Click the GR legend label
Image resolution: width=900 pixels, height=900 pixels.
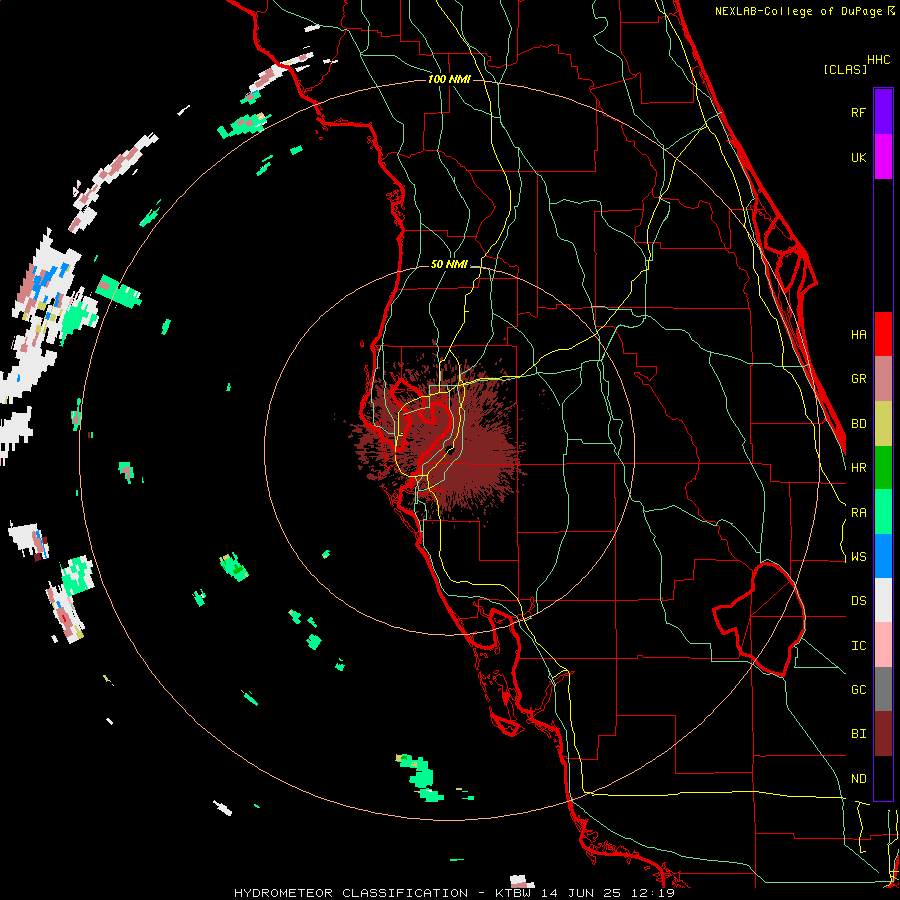click(858, 379)
